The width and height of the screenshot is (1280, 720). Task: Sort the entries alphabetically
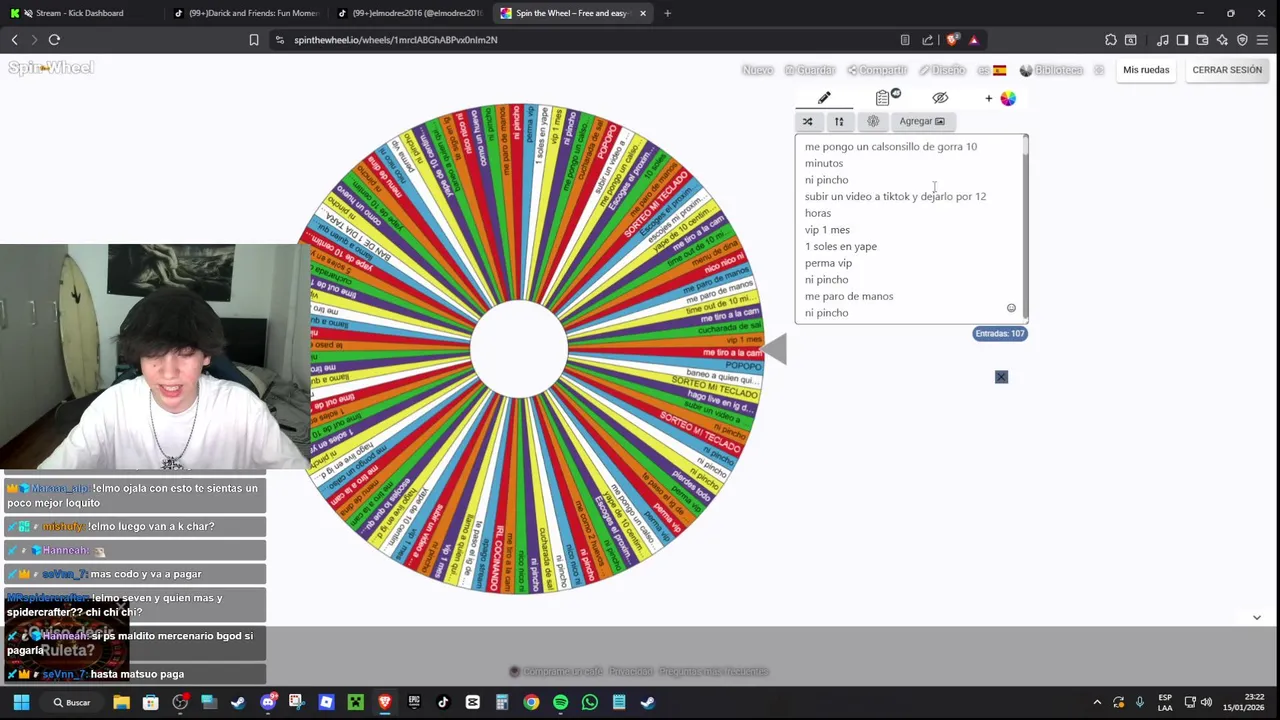point(839,121)
